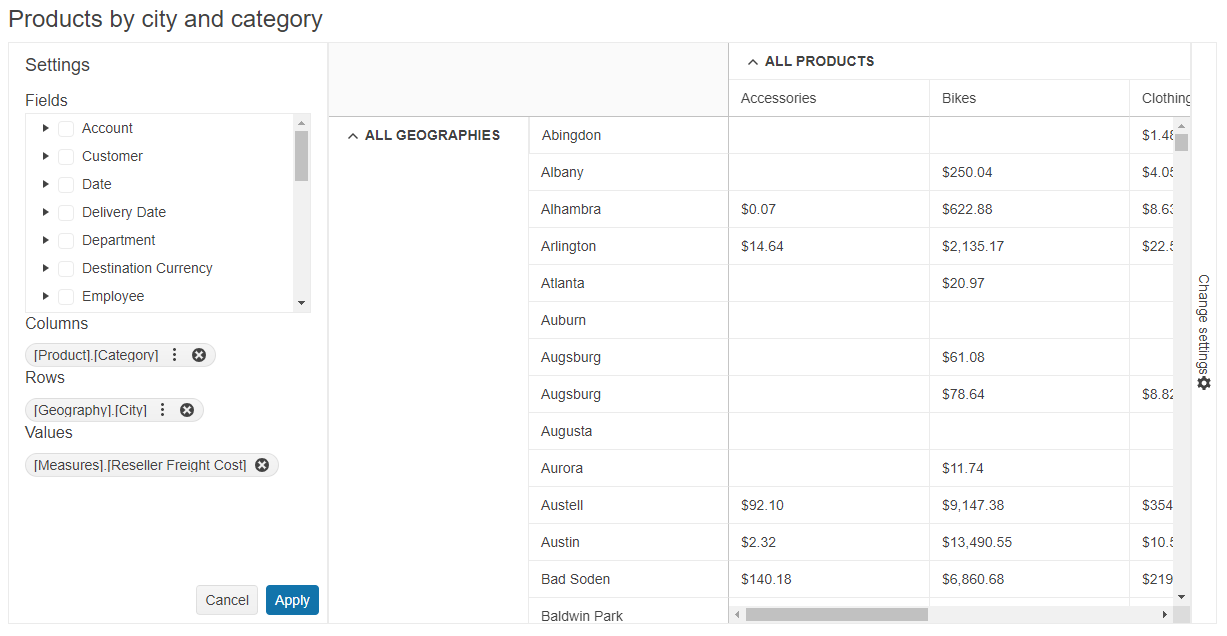Select the Employee field checkbox
The height and width of the screenshot is (636, 1227).
tap(67, 296)
